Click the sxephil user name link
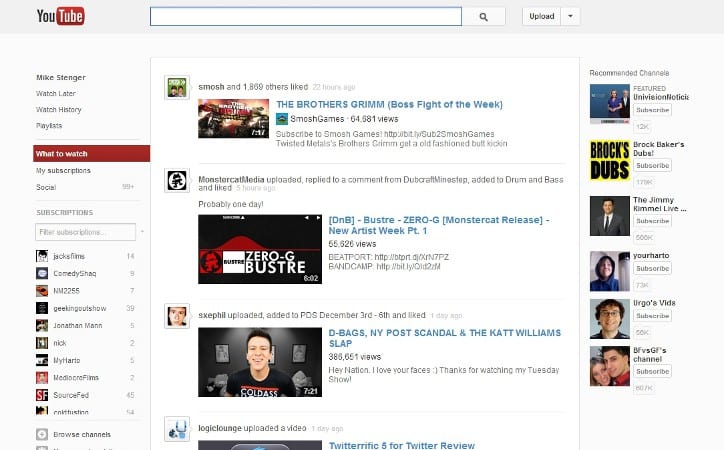 pos(212,315)
